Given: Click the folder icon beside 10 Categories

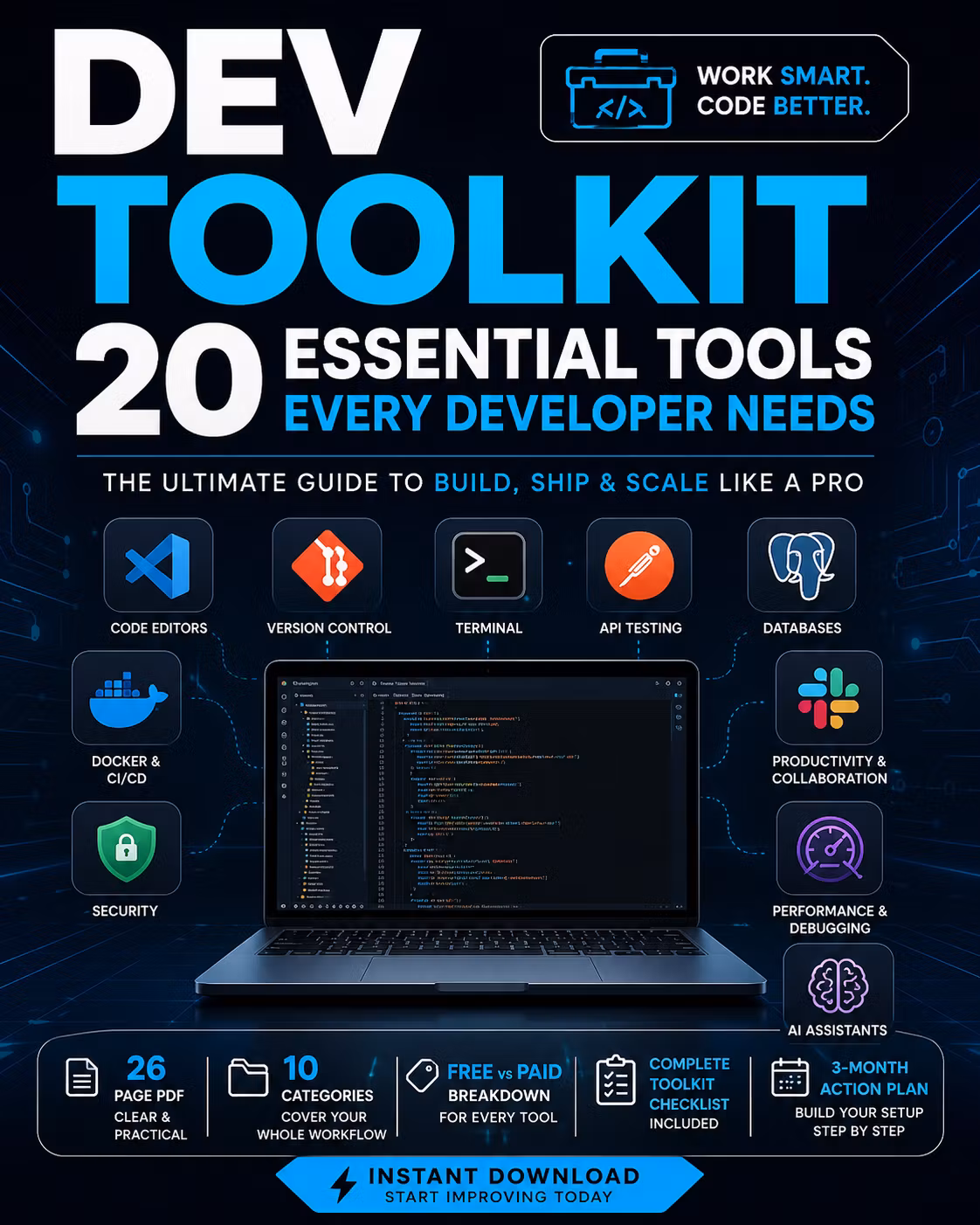Looking at the screenshot, I should (x=248, y=1077).
